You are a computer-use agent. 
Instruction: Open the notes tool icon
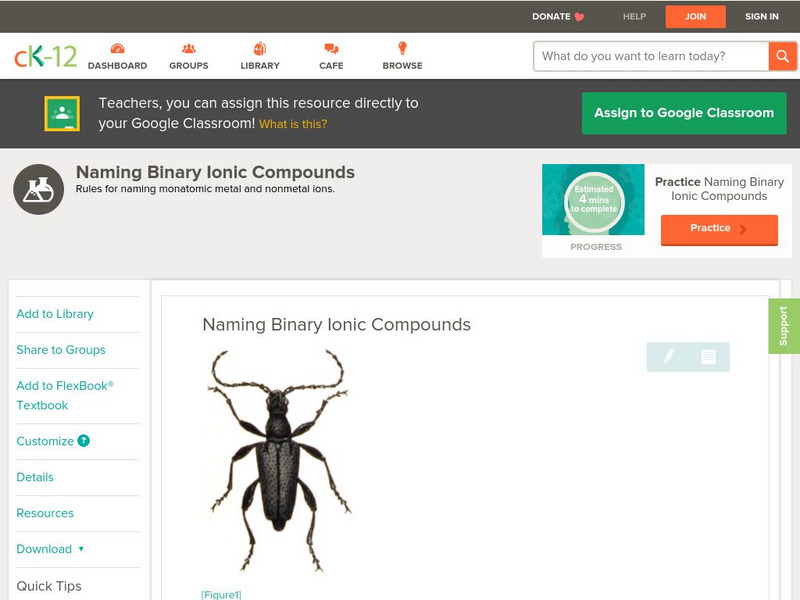tap(708, 357)
